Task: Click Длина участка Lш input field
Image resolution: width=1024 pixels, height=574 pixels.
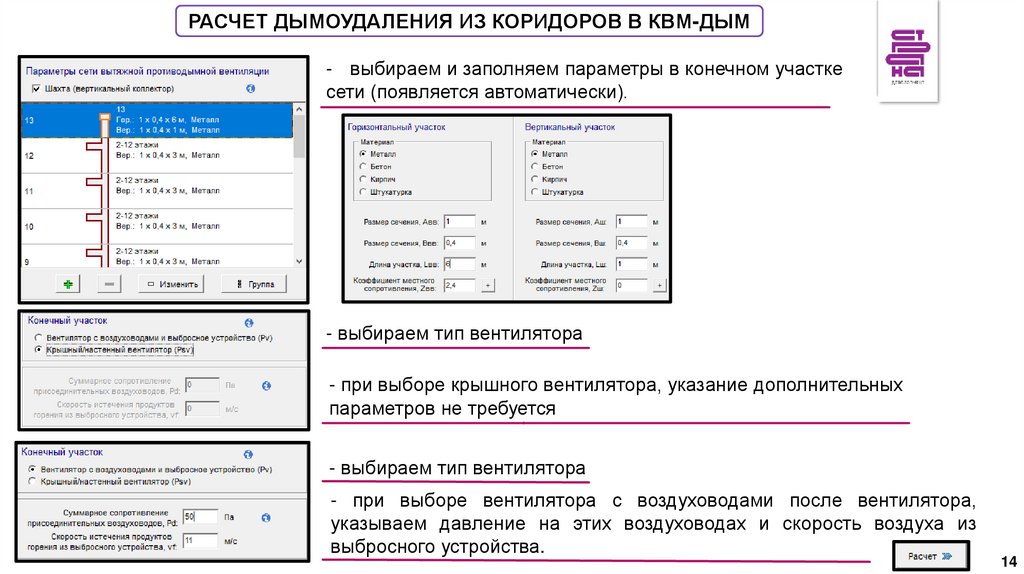Action: click(632, 264)
